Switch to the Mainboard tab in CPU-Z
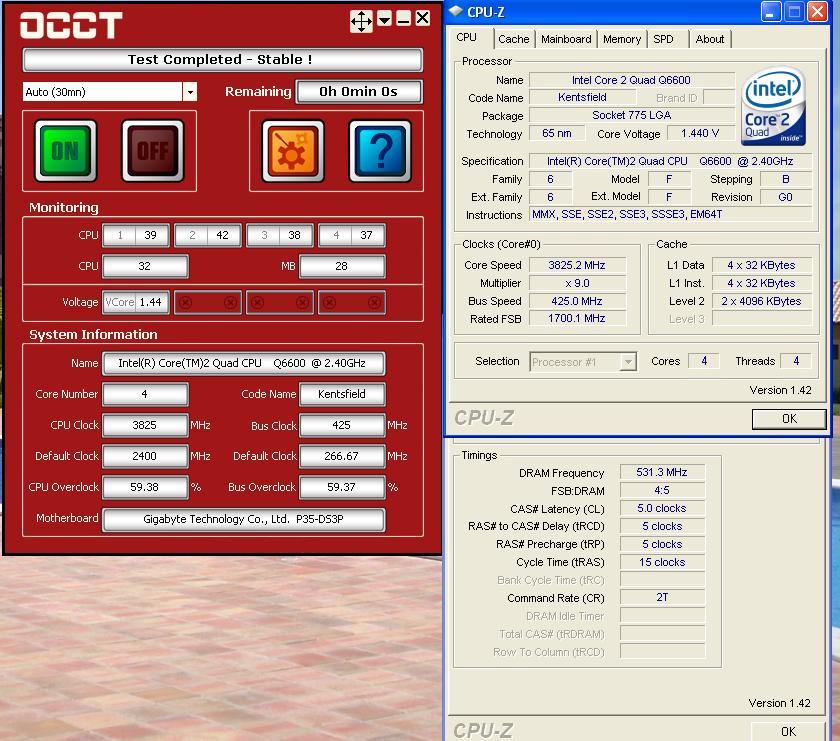The image size is (840, 741). tap(566, 39)
